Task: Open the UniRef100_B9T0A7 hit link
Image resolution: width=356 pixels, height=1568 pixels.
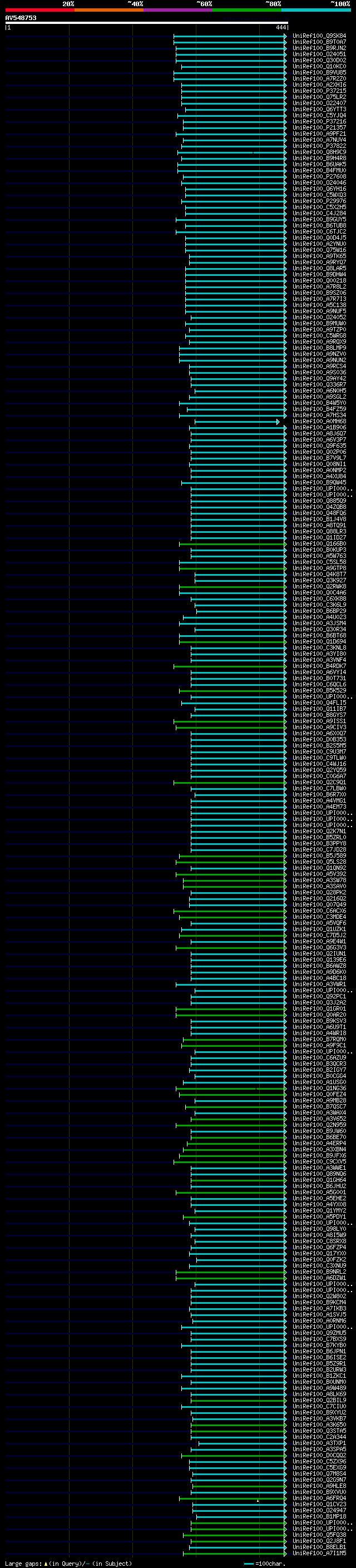Action: coord(319,42)
